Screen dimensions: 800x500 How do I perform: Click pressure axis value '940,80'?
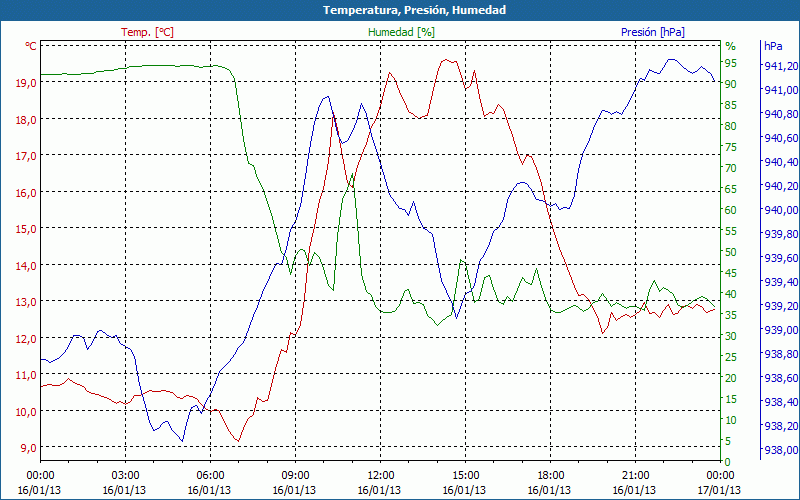781,114
